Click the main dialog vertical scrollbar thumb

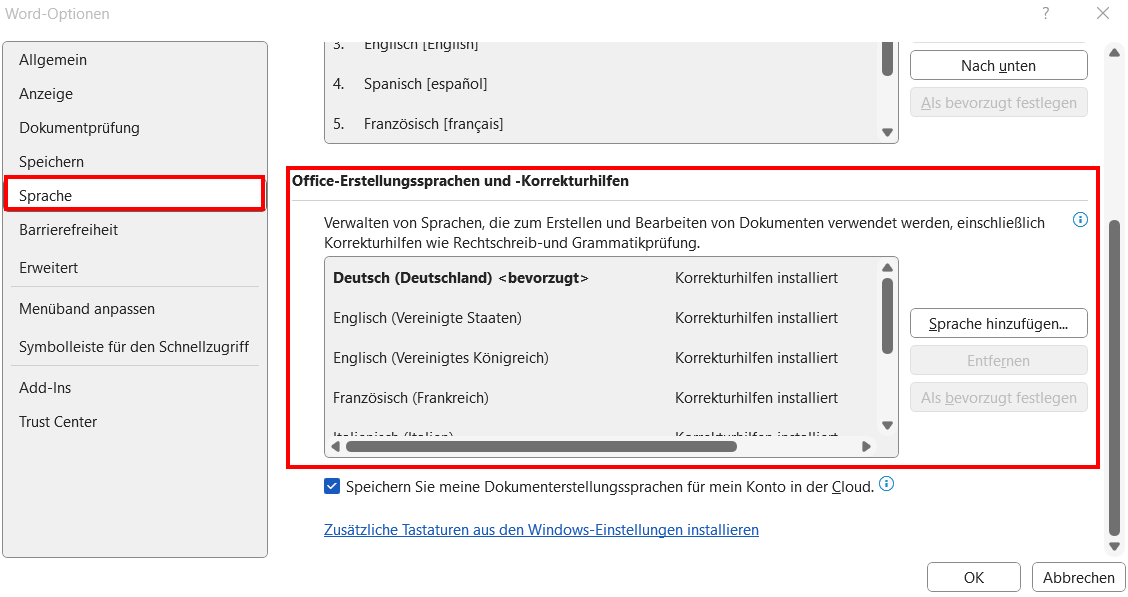[1114, 378]
